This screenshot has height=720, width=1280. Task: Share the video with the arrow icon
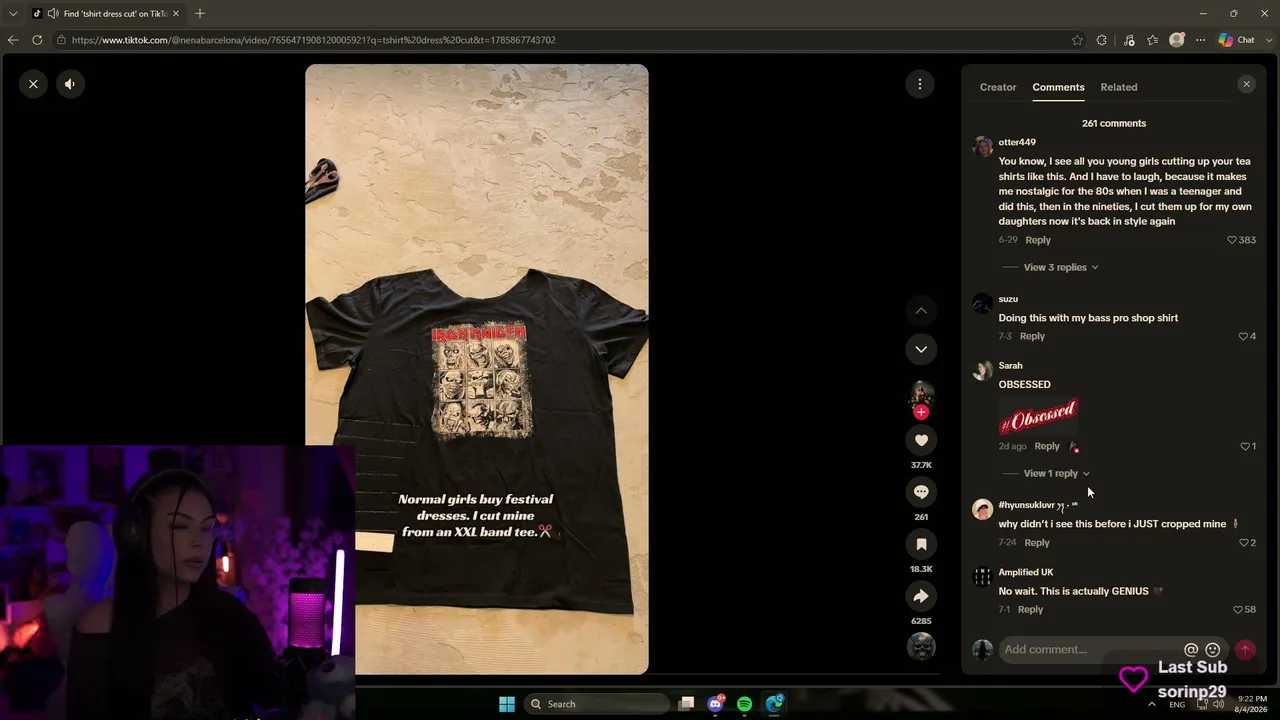921,596
